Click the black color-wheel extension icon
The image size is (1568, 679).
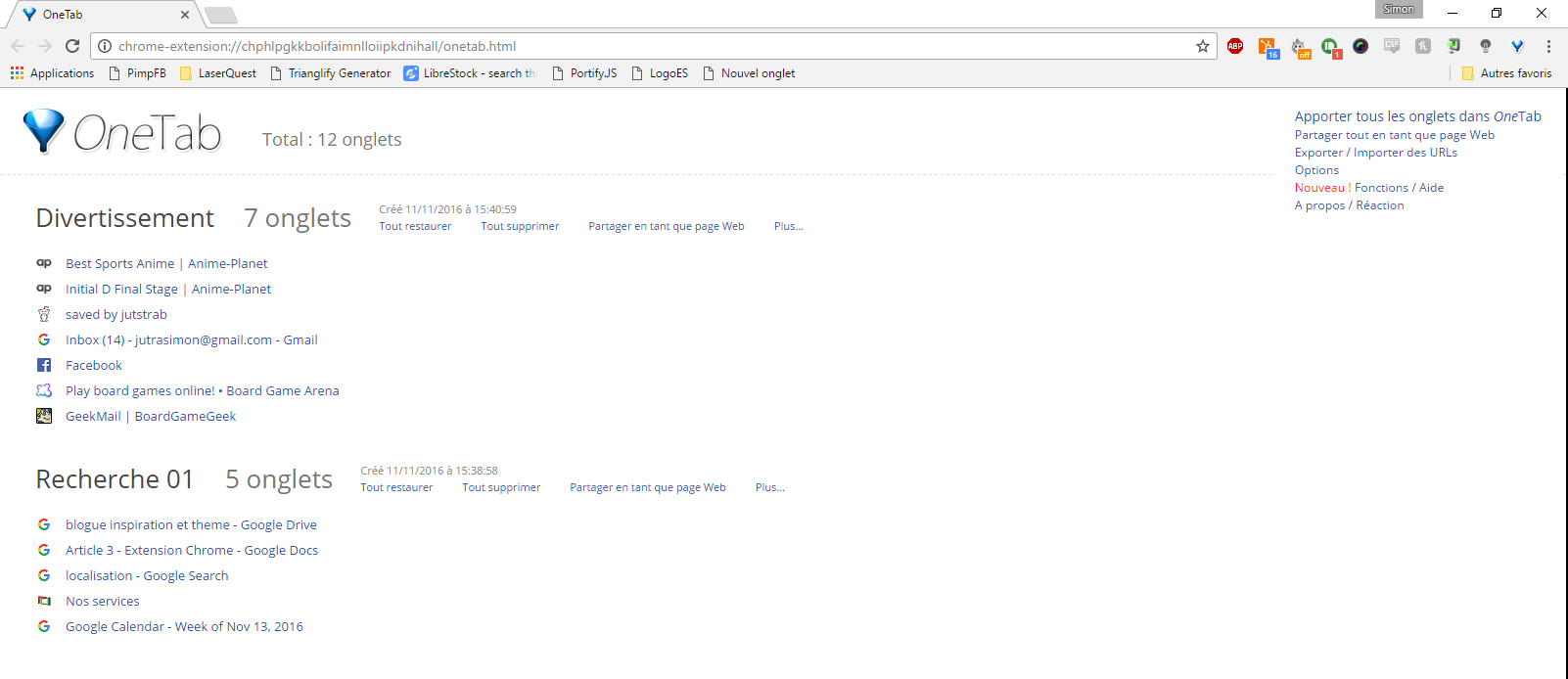[x=1360, y=46]
